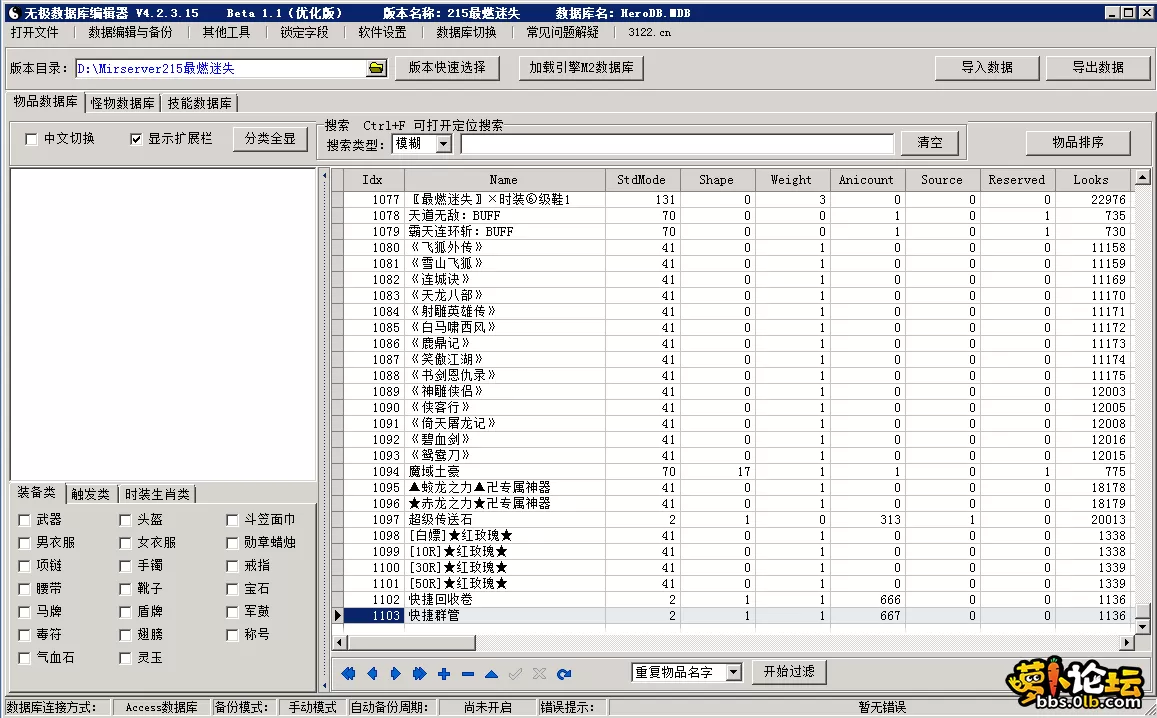Check the 武器 filter

click(x=24, y=520)
